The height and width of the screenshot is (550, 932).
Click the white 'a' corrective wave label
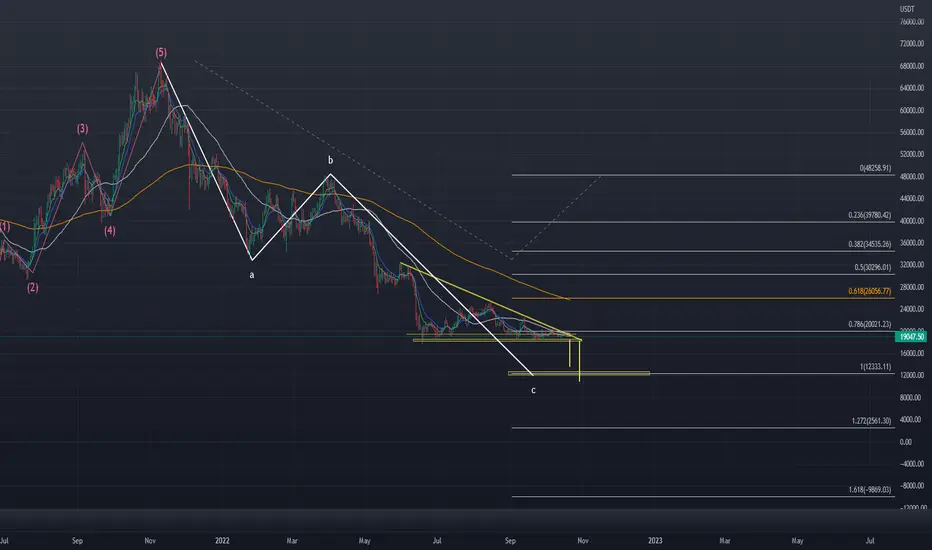[x=252, y=275]
